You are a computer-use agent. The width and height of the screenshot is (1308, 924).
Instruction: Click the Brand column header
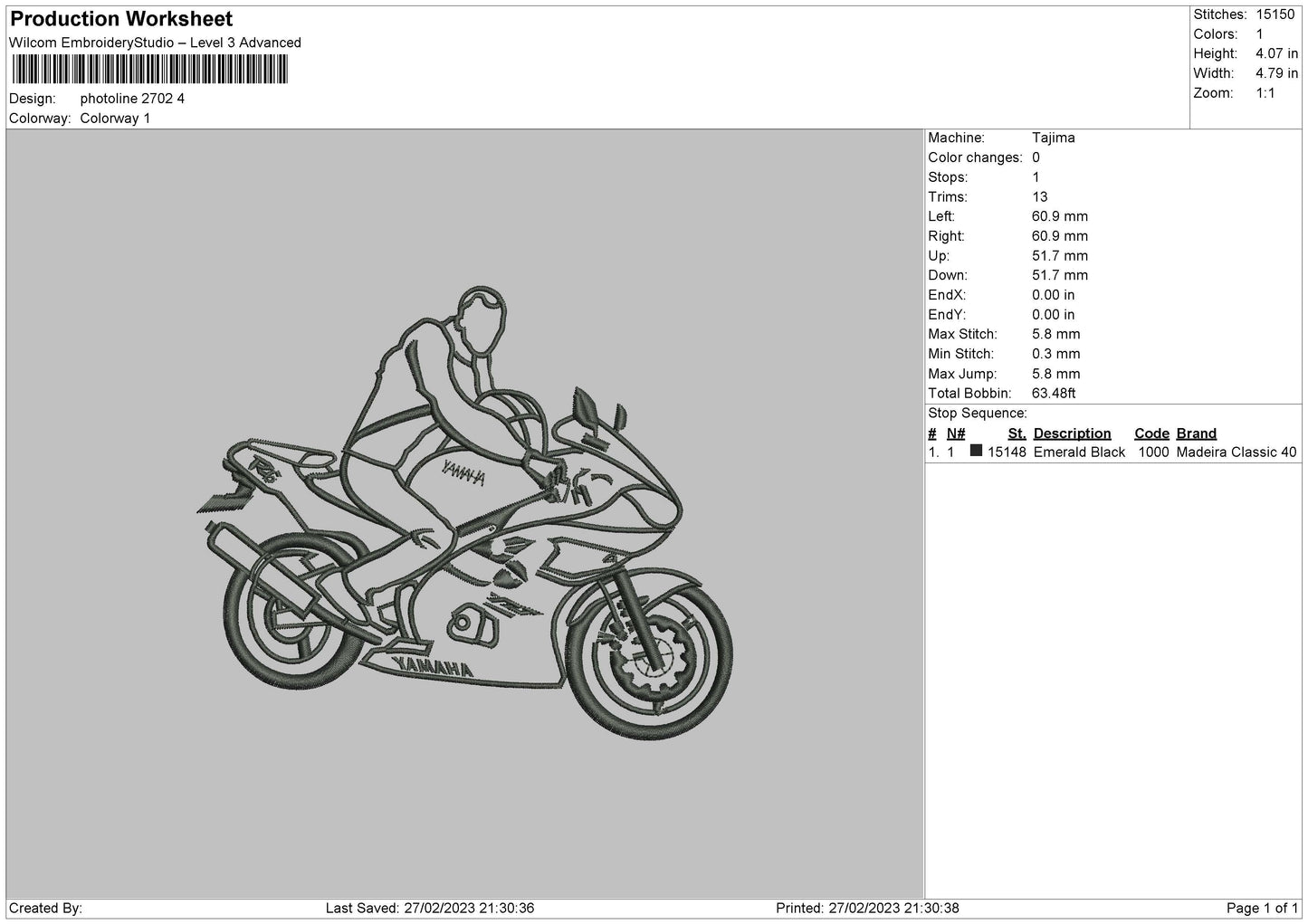click(x=1196, y=433)
